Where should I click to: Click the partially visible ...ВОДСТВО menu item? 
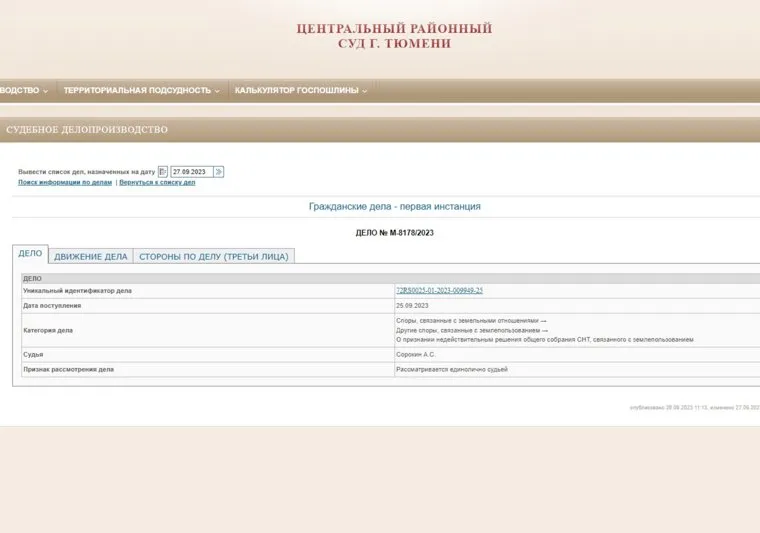pos(19,91)
